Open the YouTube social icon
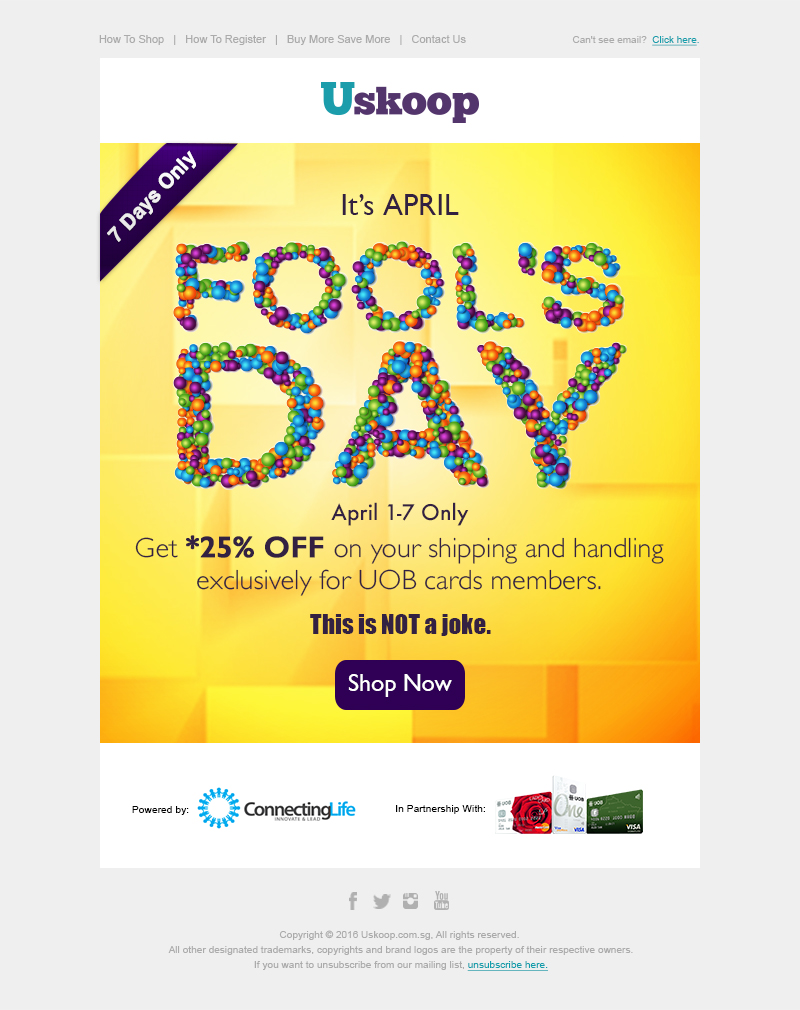Viewport: 800px width, 1010px height. [441, 901]
